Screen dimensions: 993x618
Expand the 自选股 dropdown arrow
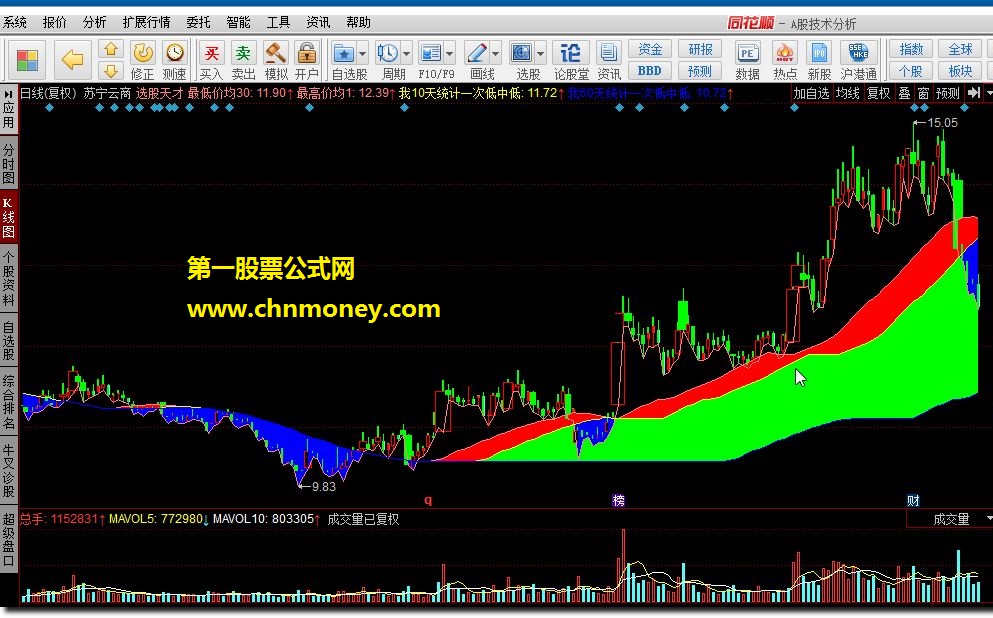[x=363, y=53]
